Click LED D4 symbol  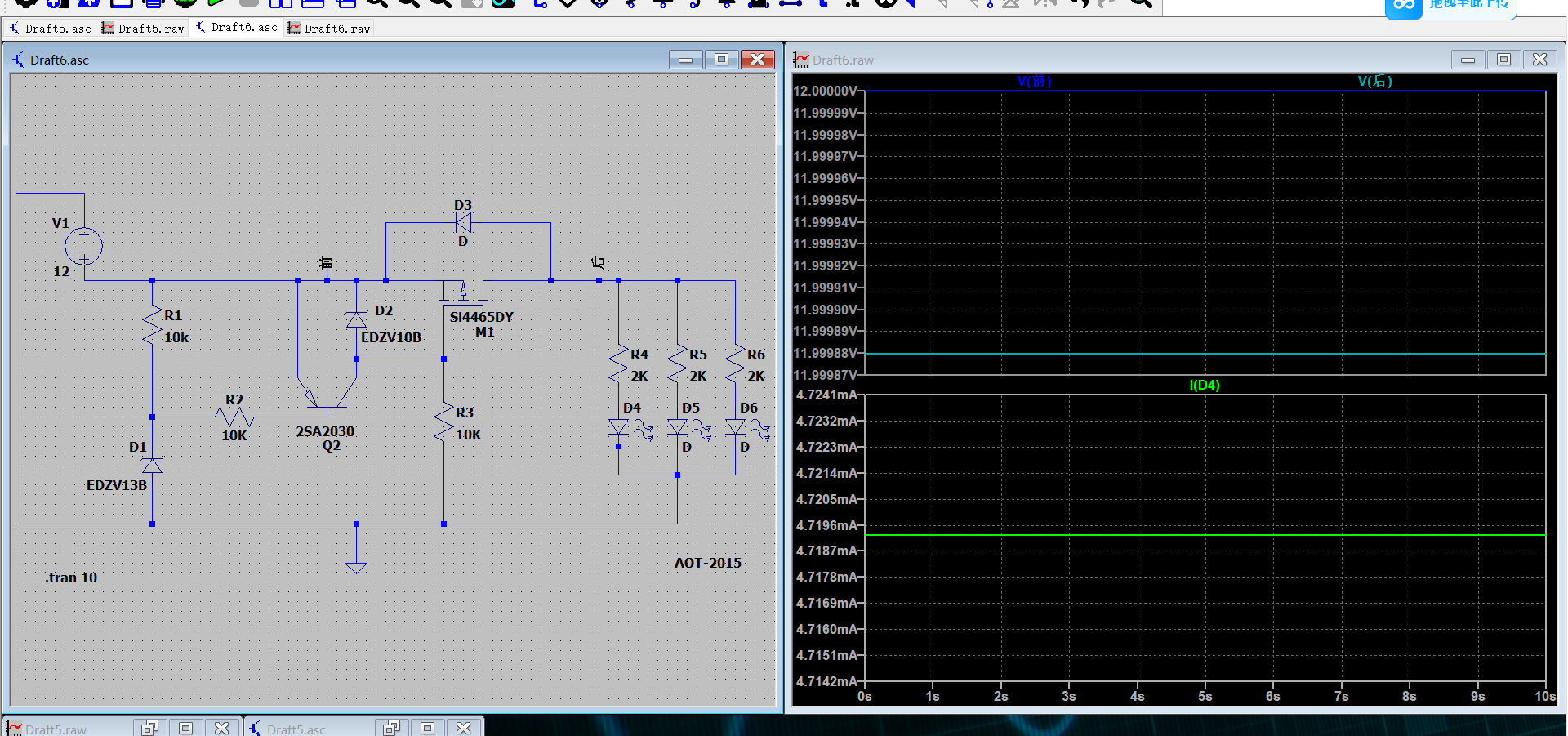coord(619,426)
